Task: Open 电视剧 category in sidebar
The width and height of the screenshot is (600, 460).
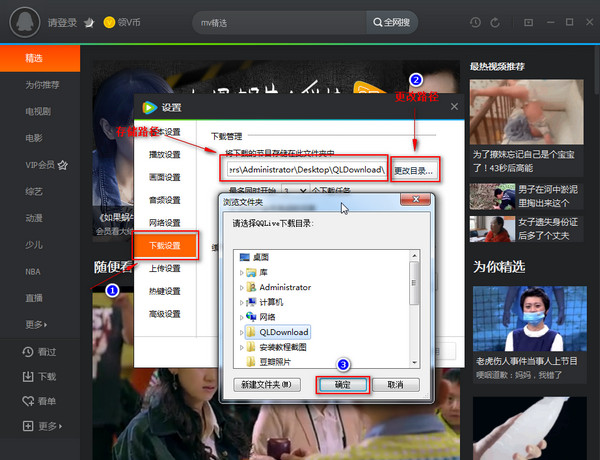Action: tap(40, 111)
